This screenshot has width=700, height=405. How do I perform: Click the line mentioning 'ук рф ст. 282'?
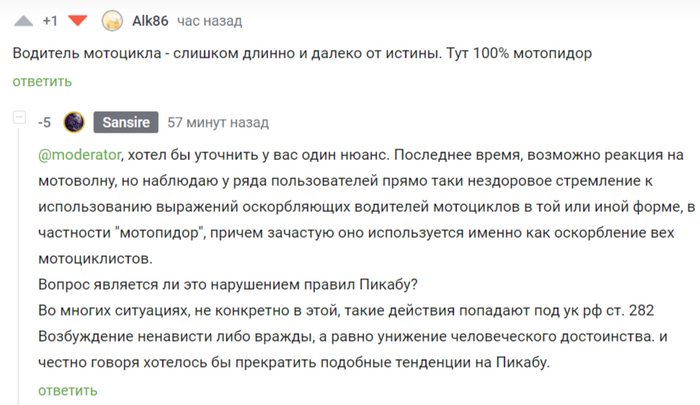[346, 310]
